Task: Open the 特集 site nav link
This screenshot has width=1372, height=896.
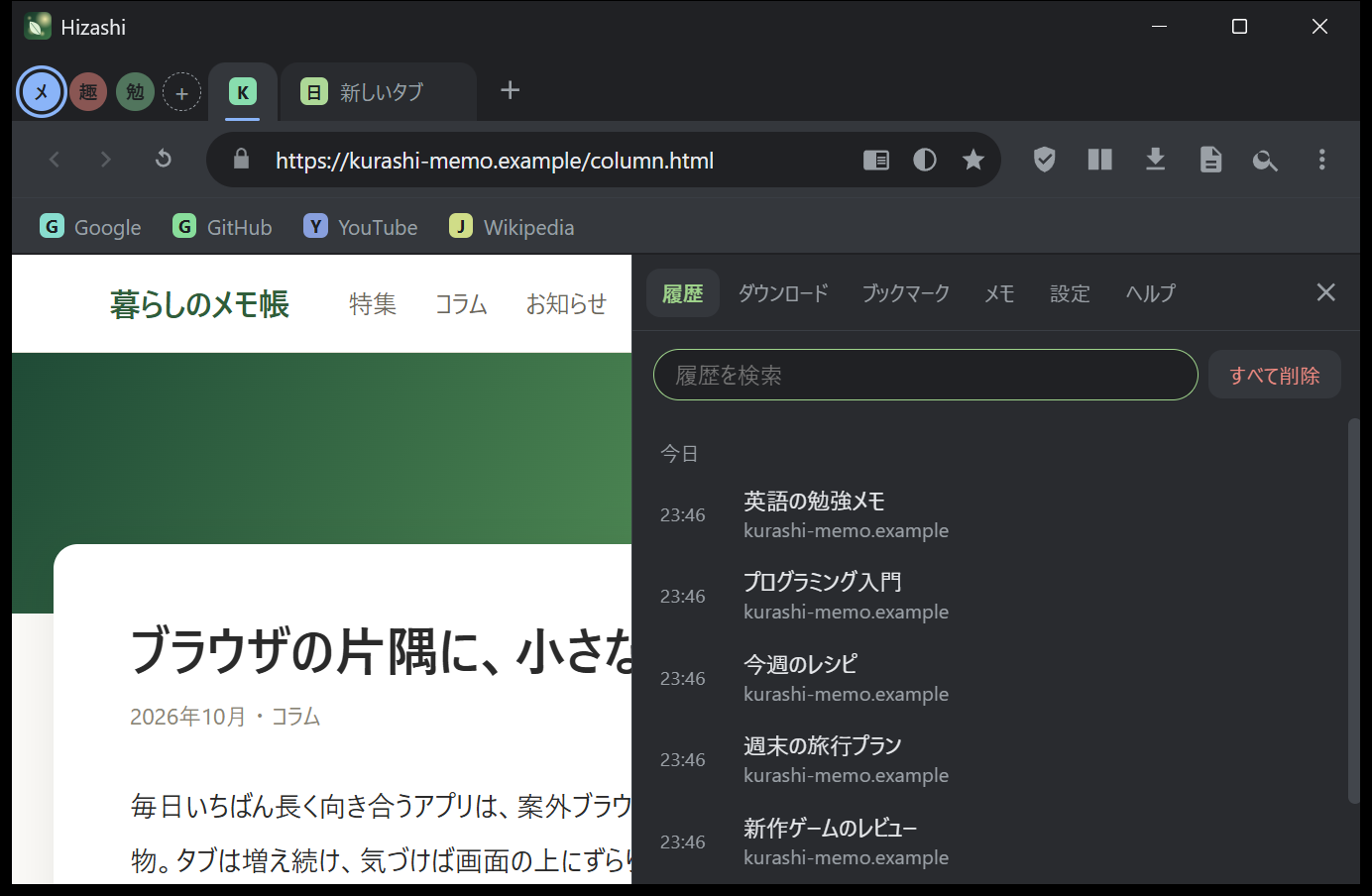Action: pos(373,304)
